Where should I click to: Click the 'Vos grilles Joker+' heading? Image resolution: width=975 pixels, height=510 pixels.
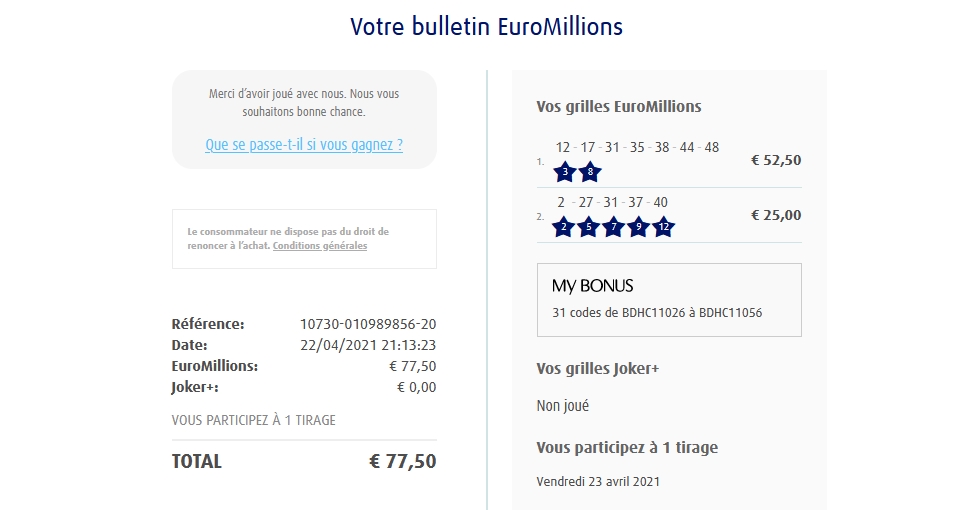(598, 369)
